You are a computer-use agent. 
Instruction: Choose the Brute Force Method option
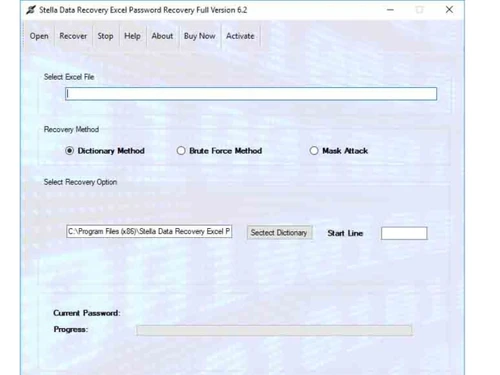[x=181, y=151]
